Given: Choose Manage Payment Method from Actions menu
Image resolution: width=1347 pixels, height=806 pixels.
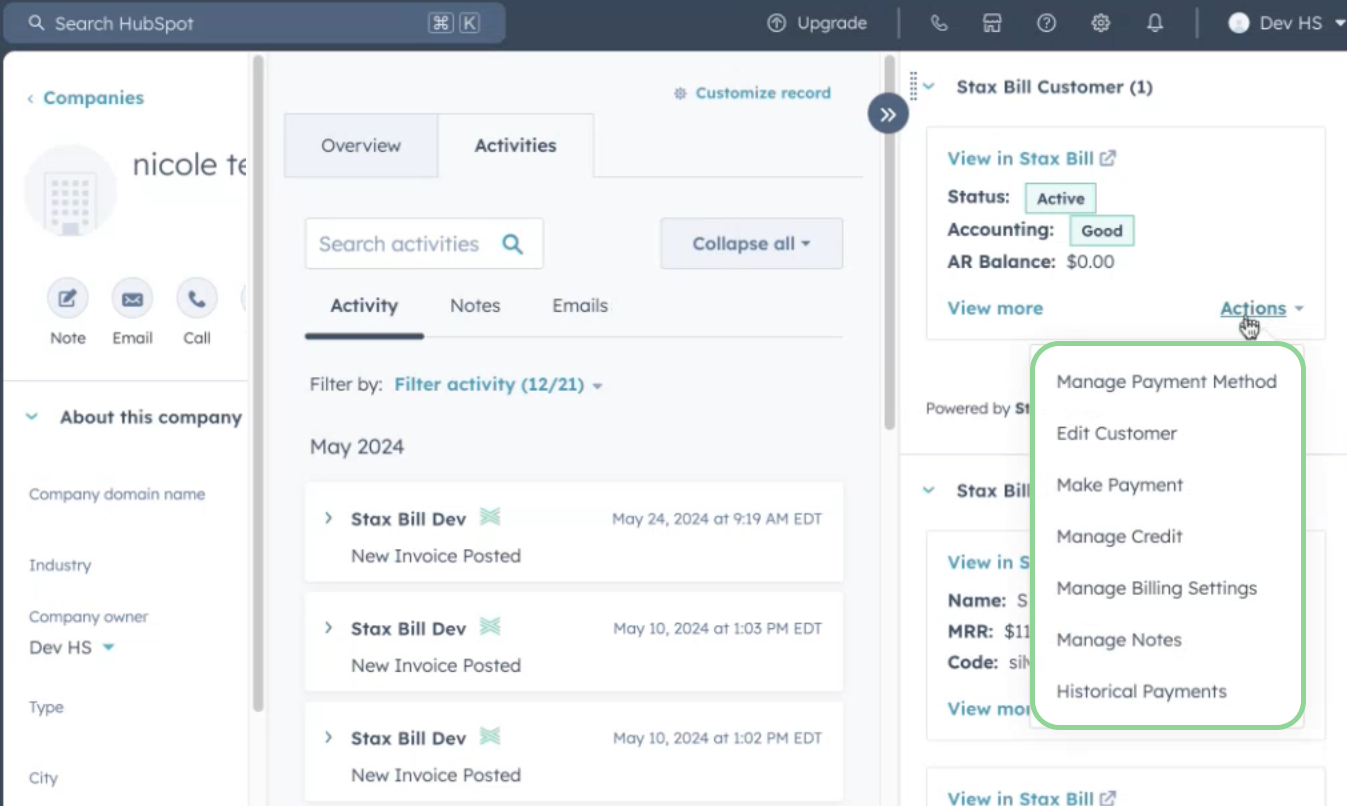Looking at the screenshot, I should (1167, 381).
